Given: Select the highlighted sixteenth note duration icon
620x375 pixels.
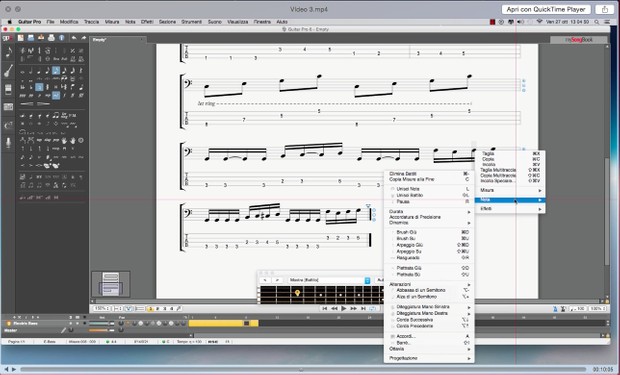Looking at the screenshot, I should pos(56,71).
